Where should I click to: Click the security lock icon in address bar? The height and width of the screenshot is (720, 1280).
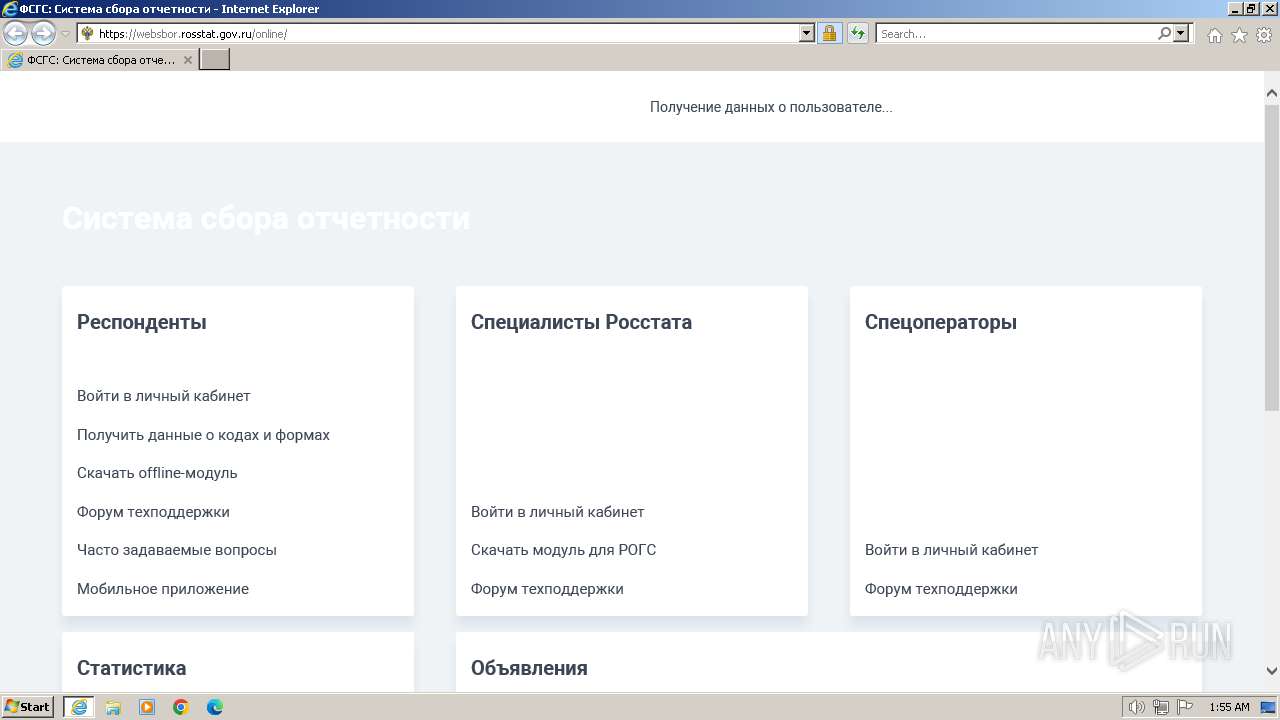click(x=829, y=33)
